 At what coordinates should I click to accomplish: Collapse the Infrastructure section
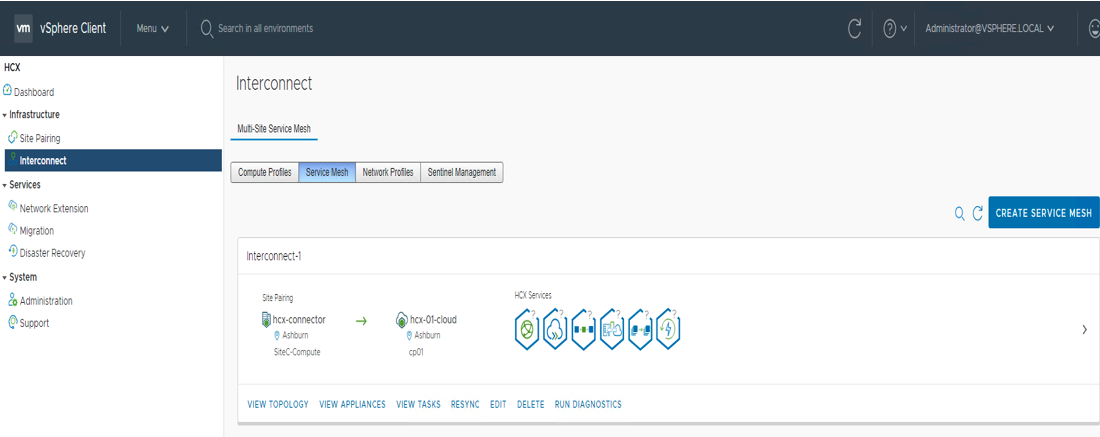pos(4,114)
